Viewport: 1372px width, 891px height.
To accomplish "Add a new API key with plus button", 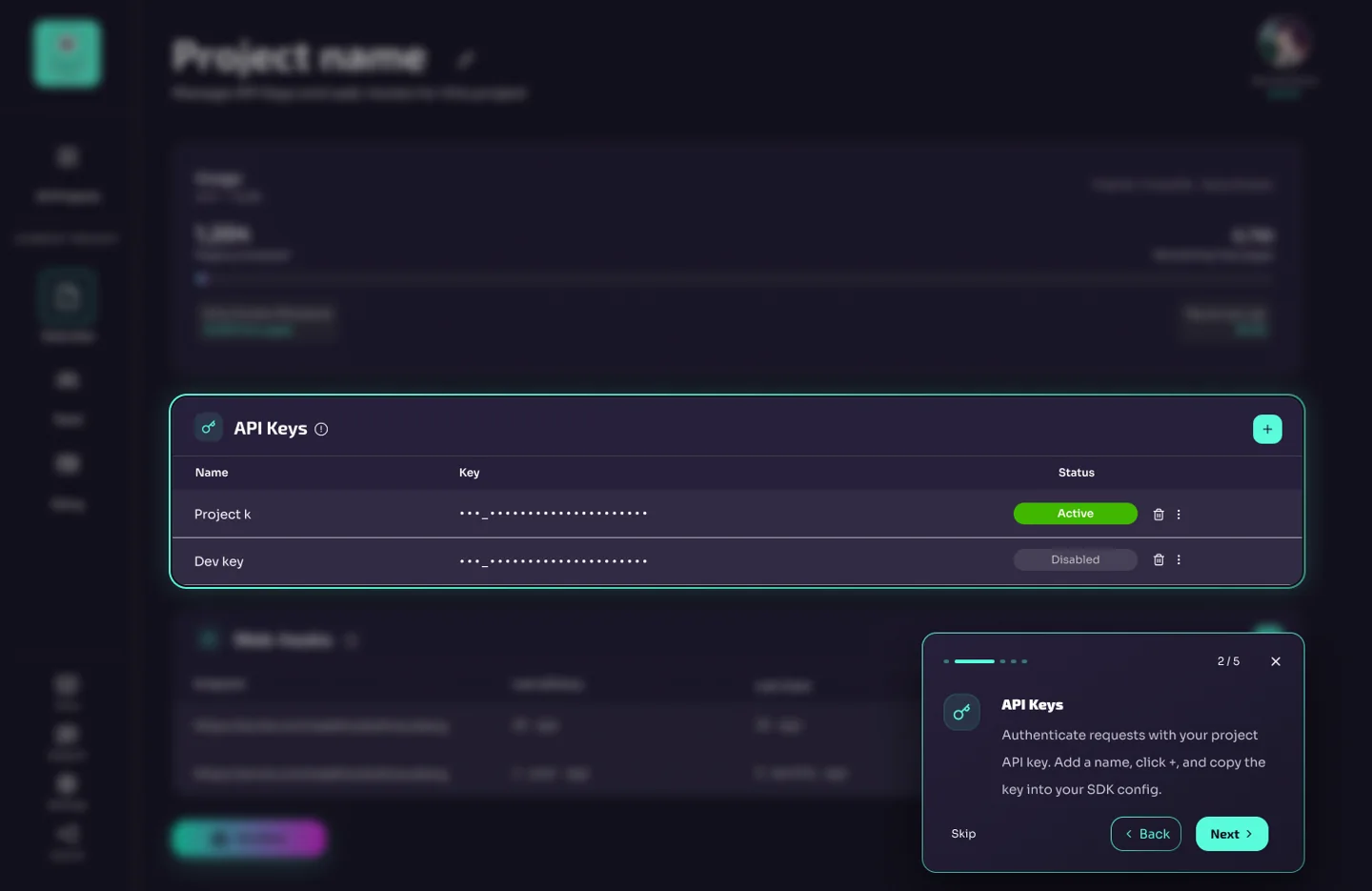I will click(x=1267, y=429).
